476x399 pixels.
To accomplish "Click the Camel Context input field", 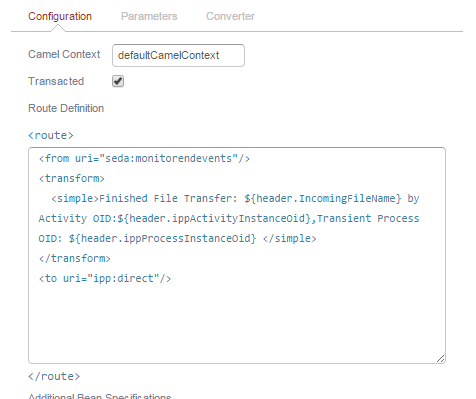I will pyautogui.click(x=178, y=55).
